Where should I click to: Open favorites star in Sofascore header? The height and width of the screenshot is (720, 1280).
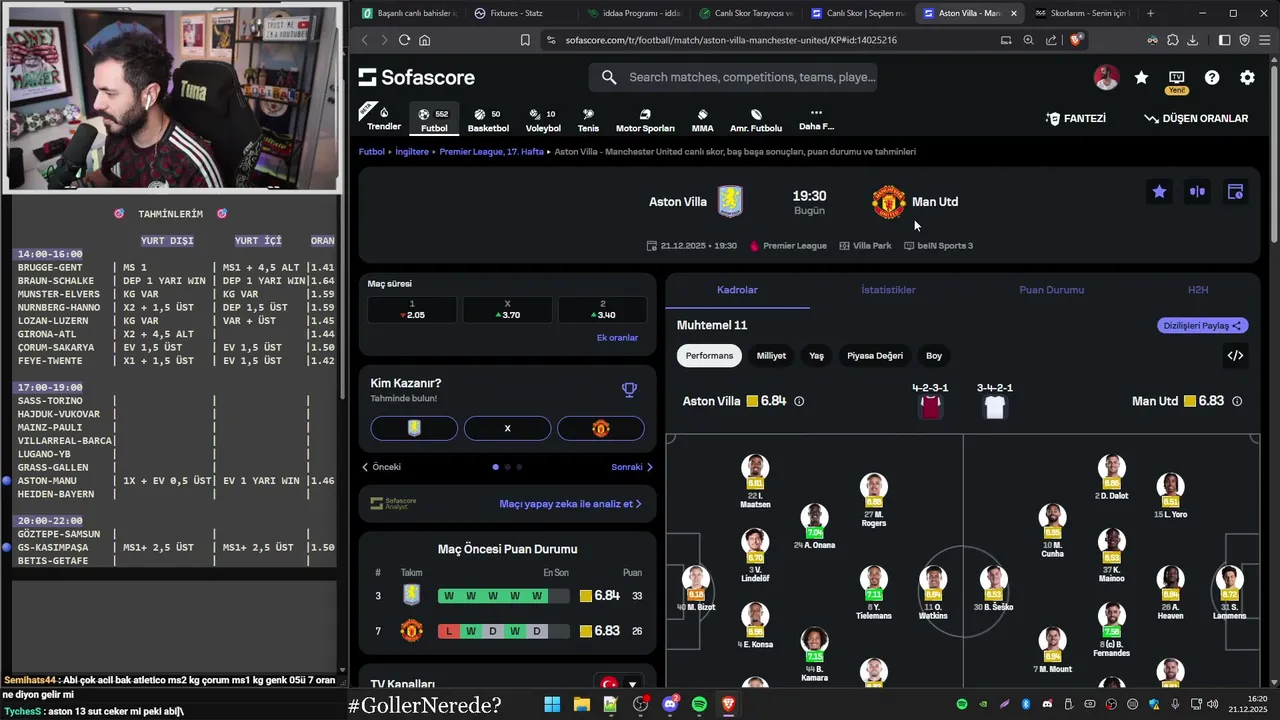(1141, 77)
